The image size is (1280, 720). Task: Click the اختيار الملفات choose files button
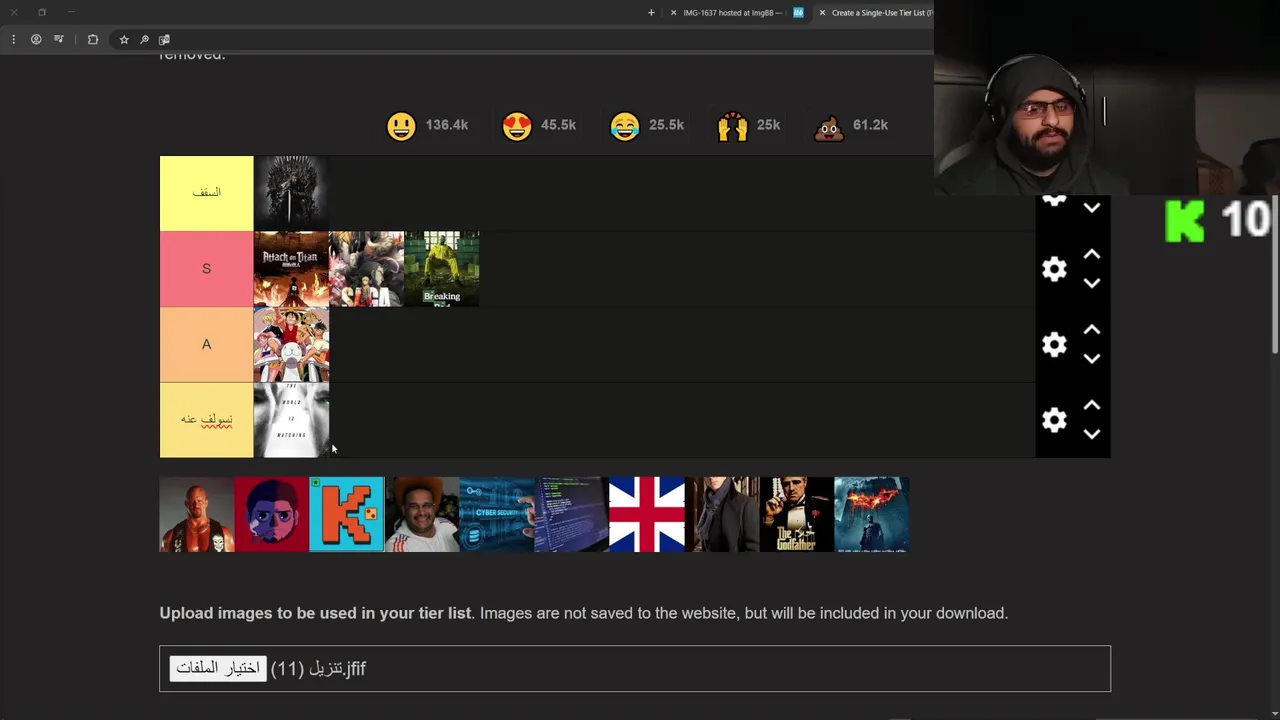(218, 668)
